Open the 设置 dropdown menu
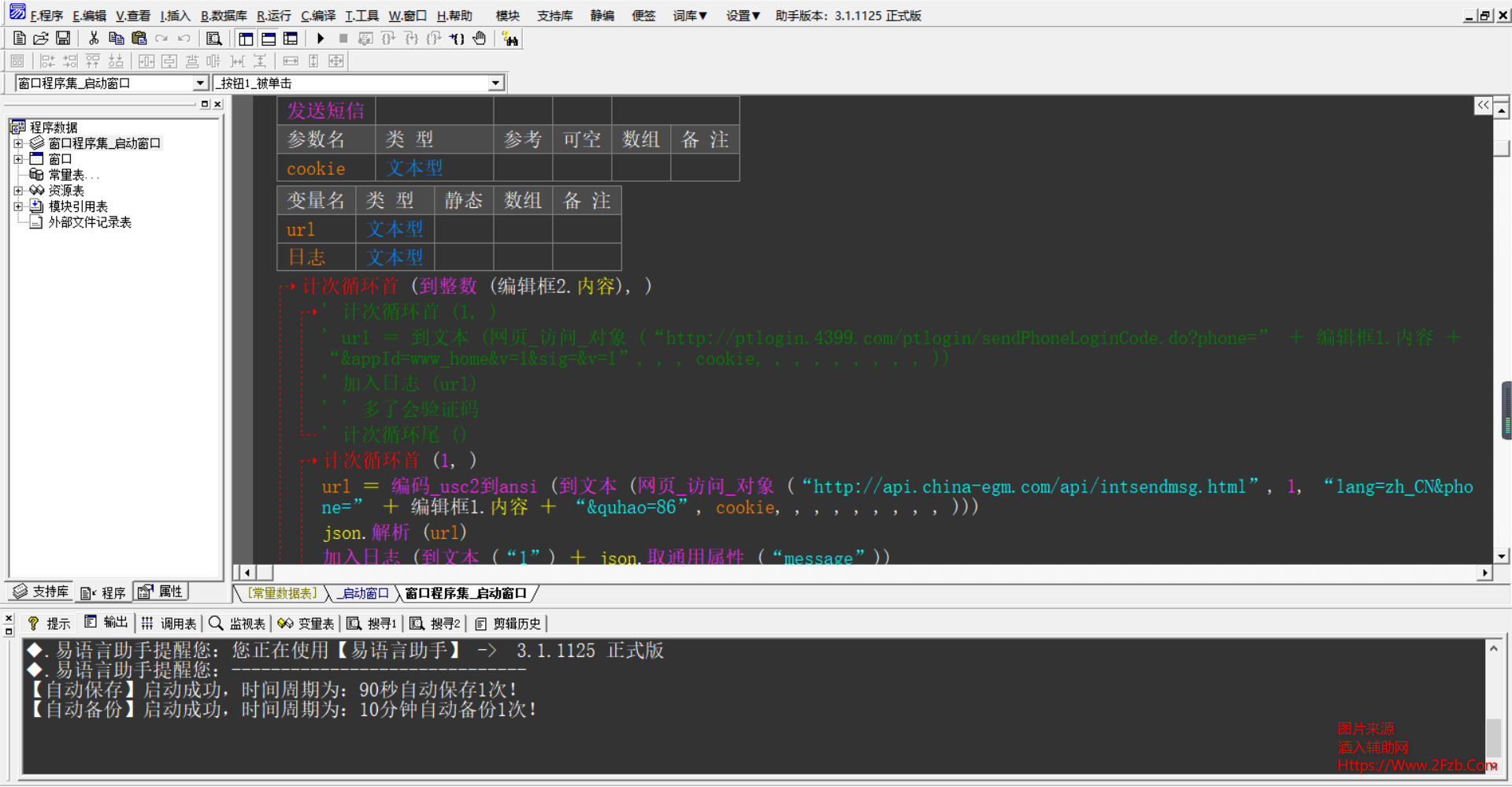Image resolution: width=1512 pixels, height=787 pixels. [743, 16]
